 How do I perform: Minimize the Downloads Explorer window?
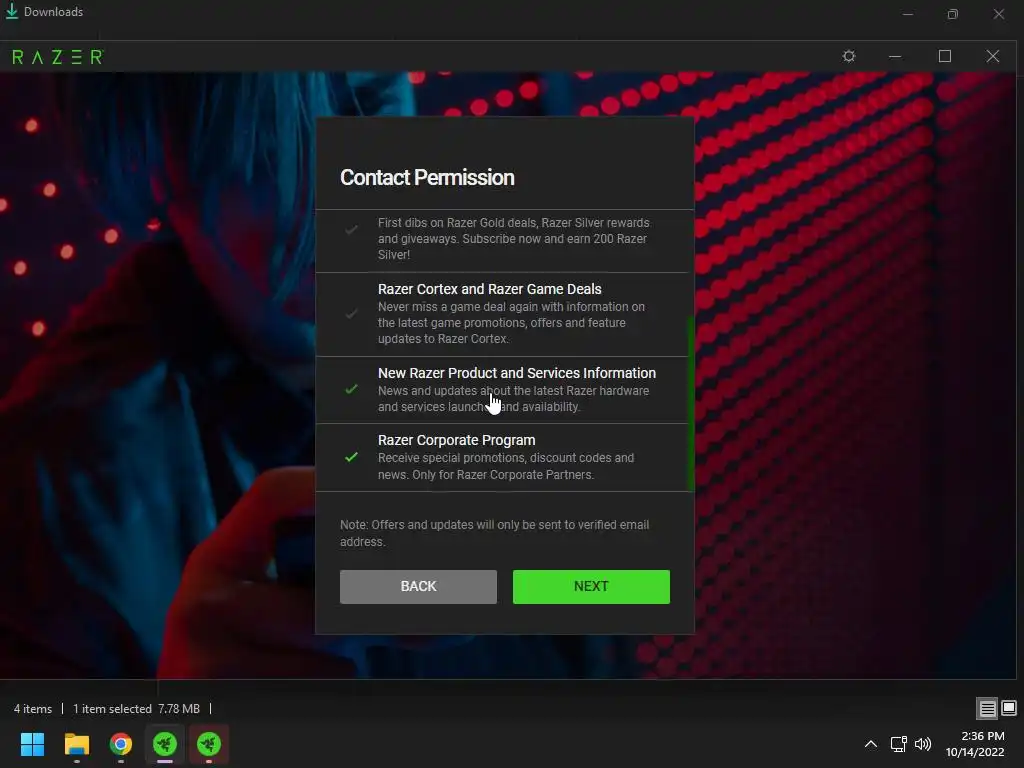click(908, 14)
